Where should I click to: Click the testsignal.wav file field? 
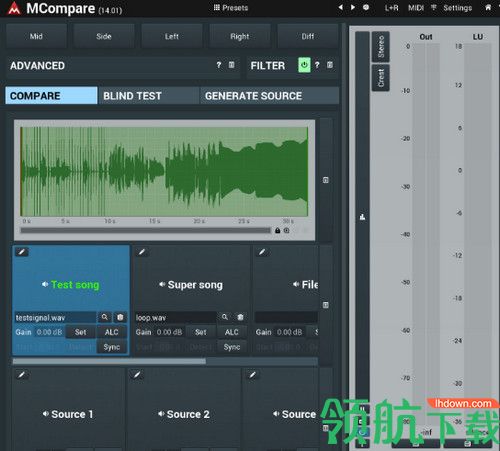click(x=55, y=317)
